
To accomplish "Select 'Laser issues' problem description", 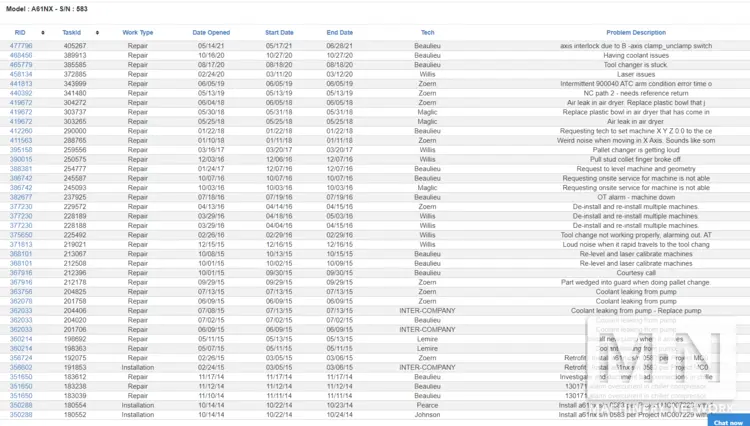I will click(636, 74).
